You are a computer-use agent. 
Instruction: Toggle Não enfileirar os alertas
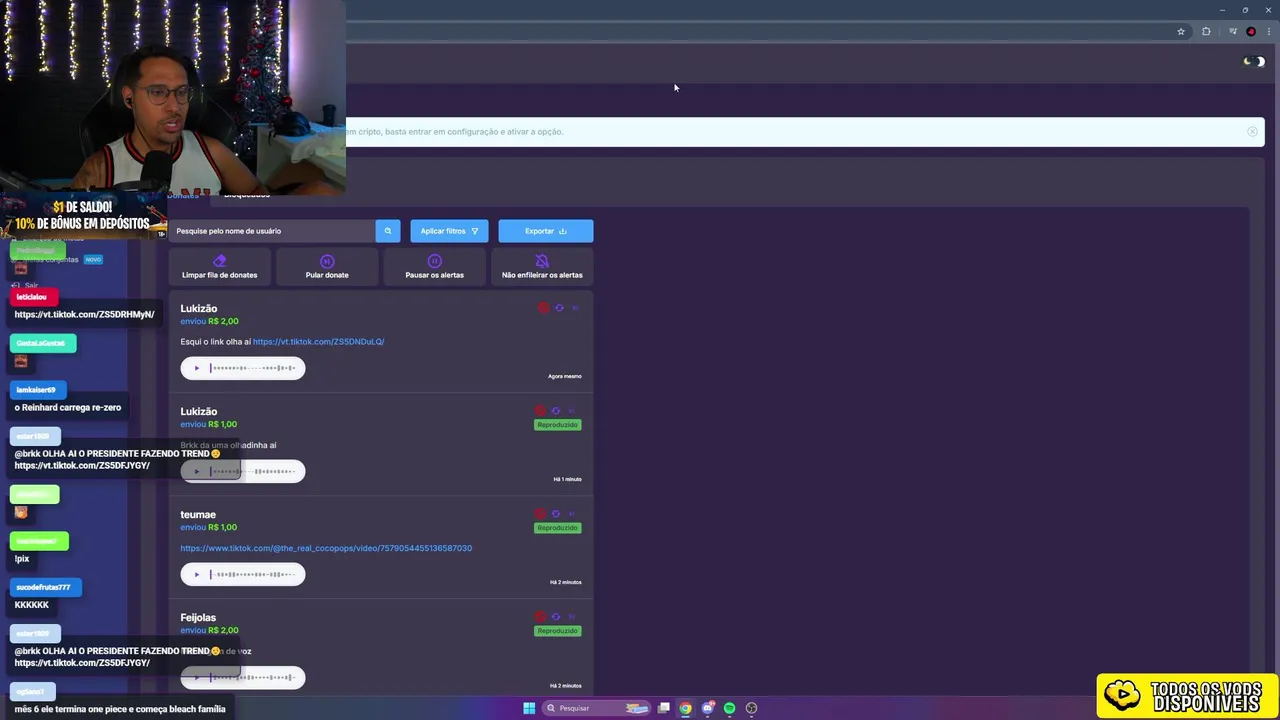point(542,266)
